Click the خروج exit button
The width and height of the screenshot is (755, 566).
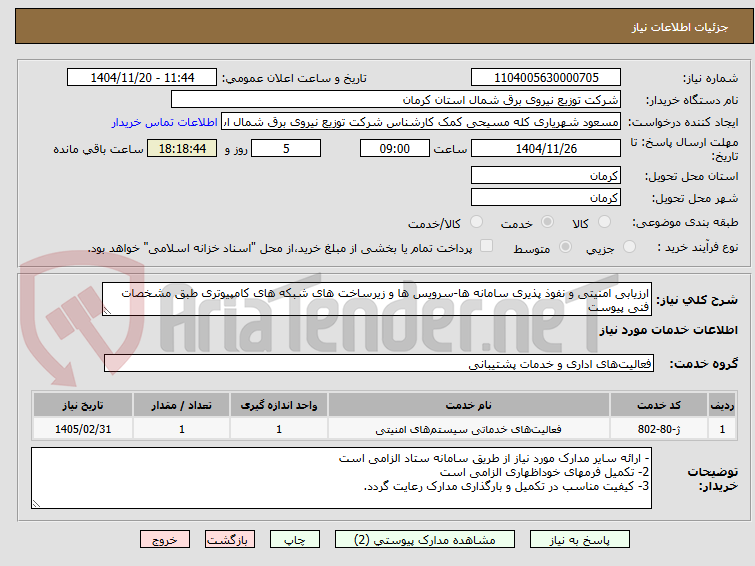pos(165,540)
